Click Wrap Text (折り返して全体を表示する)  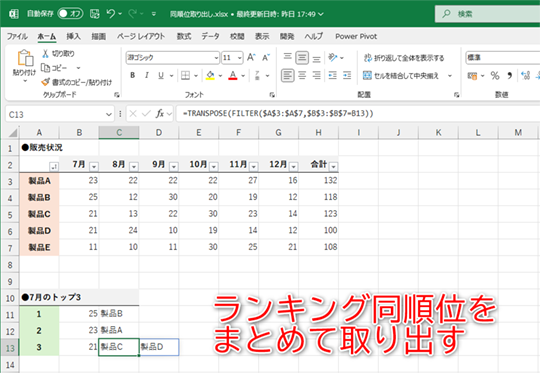pos(404,58)
